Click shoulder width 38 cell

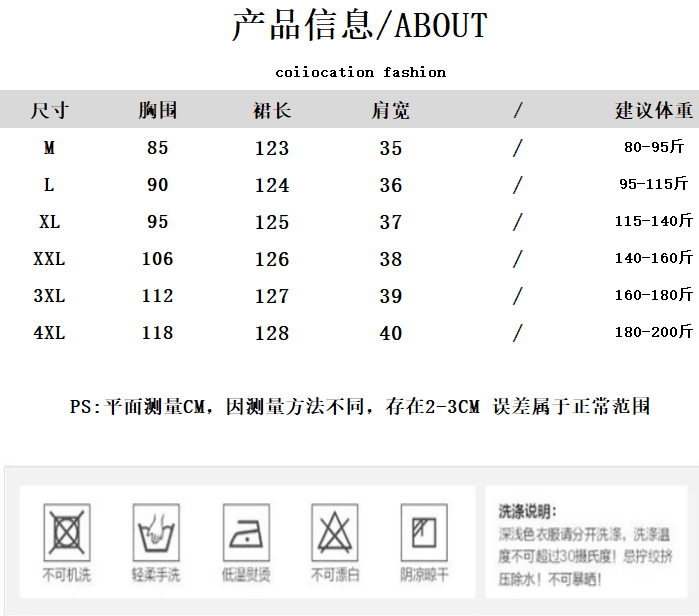[x=391, y=259]
